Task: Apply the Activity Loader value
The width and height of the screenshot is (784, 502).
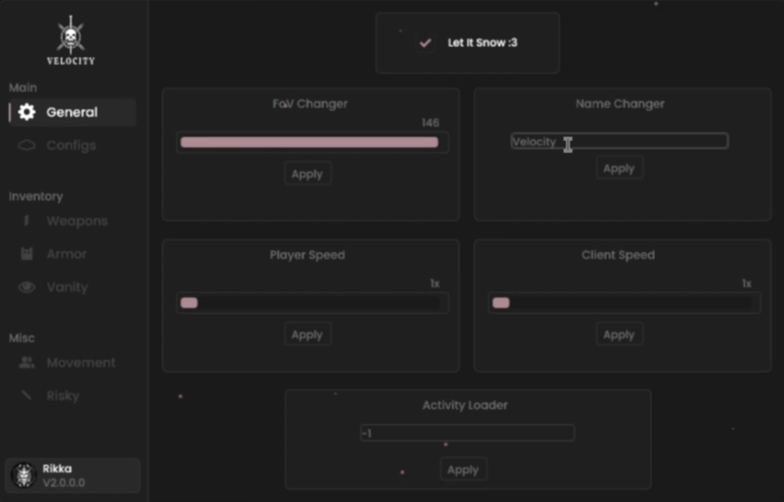Action: click(x=463, y=470)
